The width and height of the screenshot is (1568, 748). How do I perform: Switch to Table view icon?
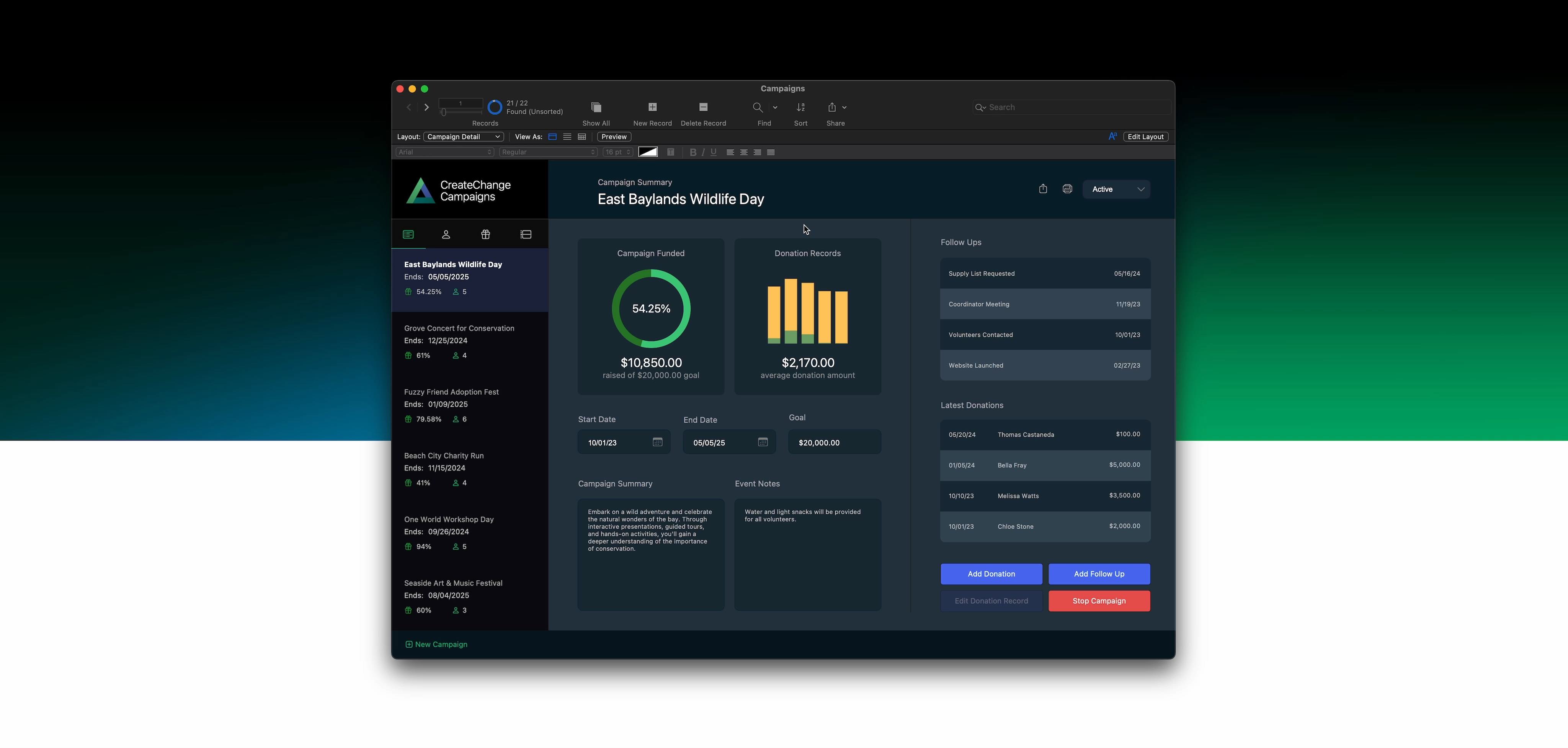582,137
